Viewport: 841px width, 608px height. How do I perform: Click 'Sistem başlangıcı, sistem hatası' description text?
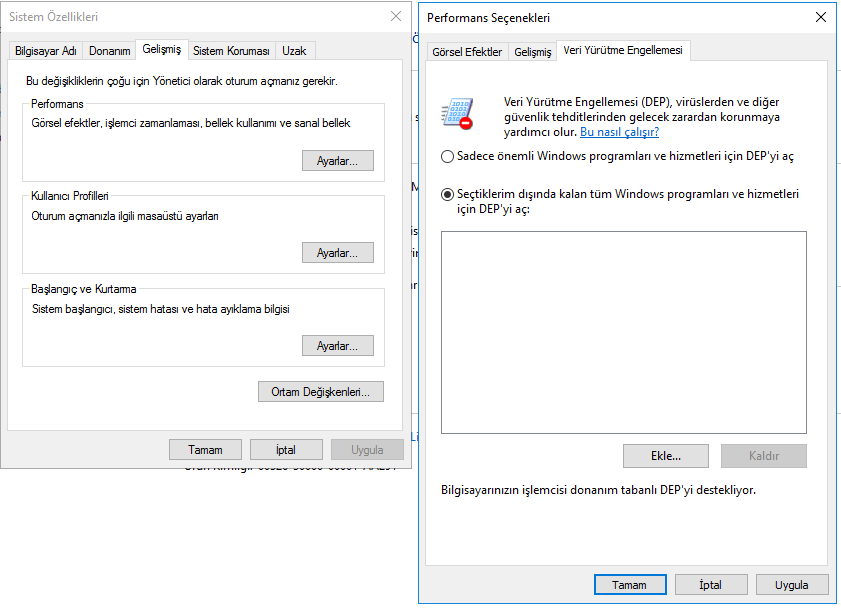(x=161, y=309)
